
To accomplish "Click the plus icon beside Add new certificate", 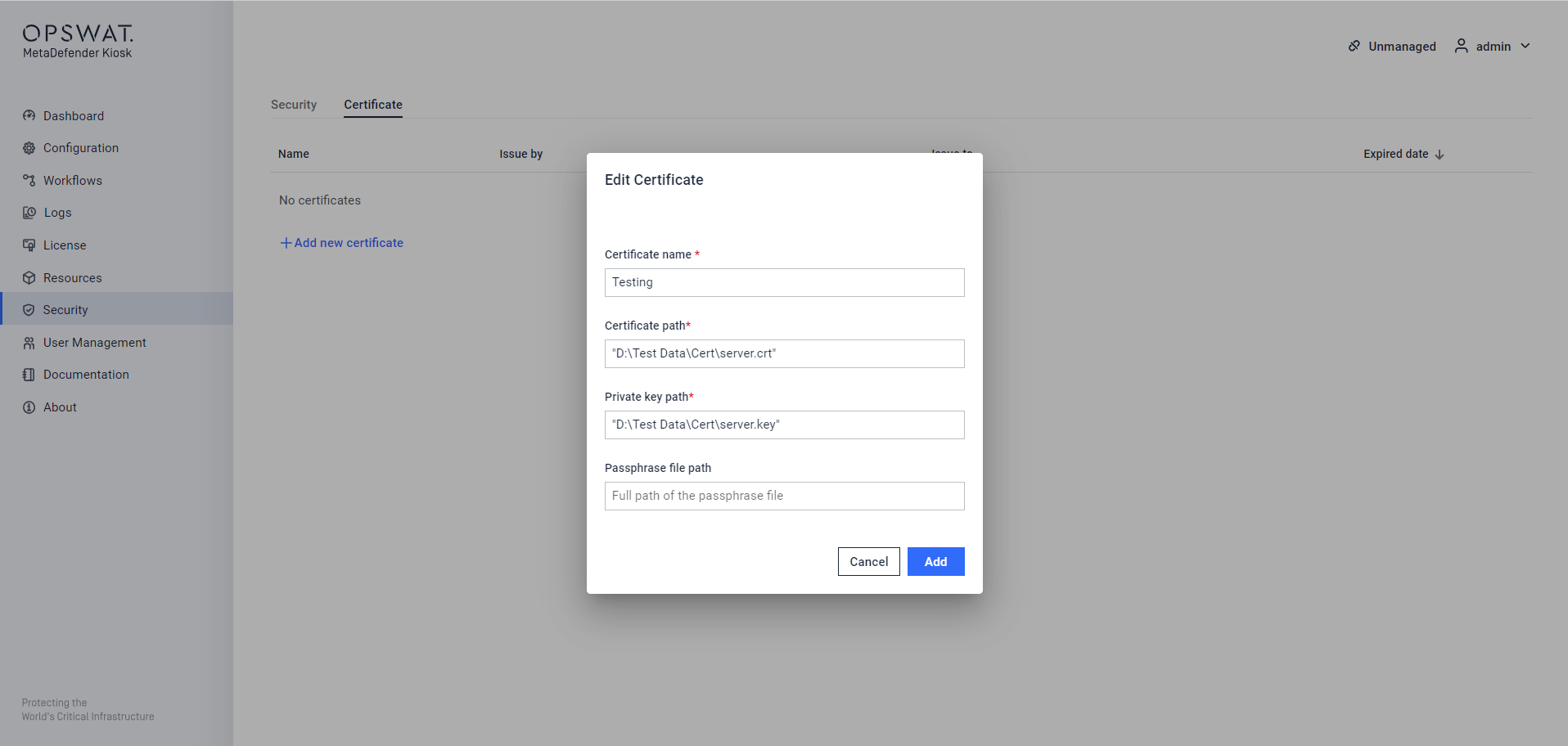I will point(286,243).
